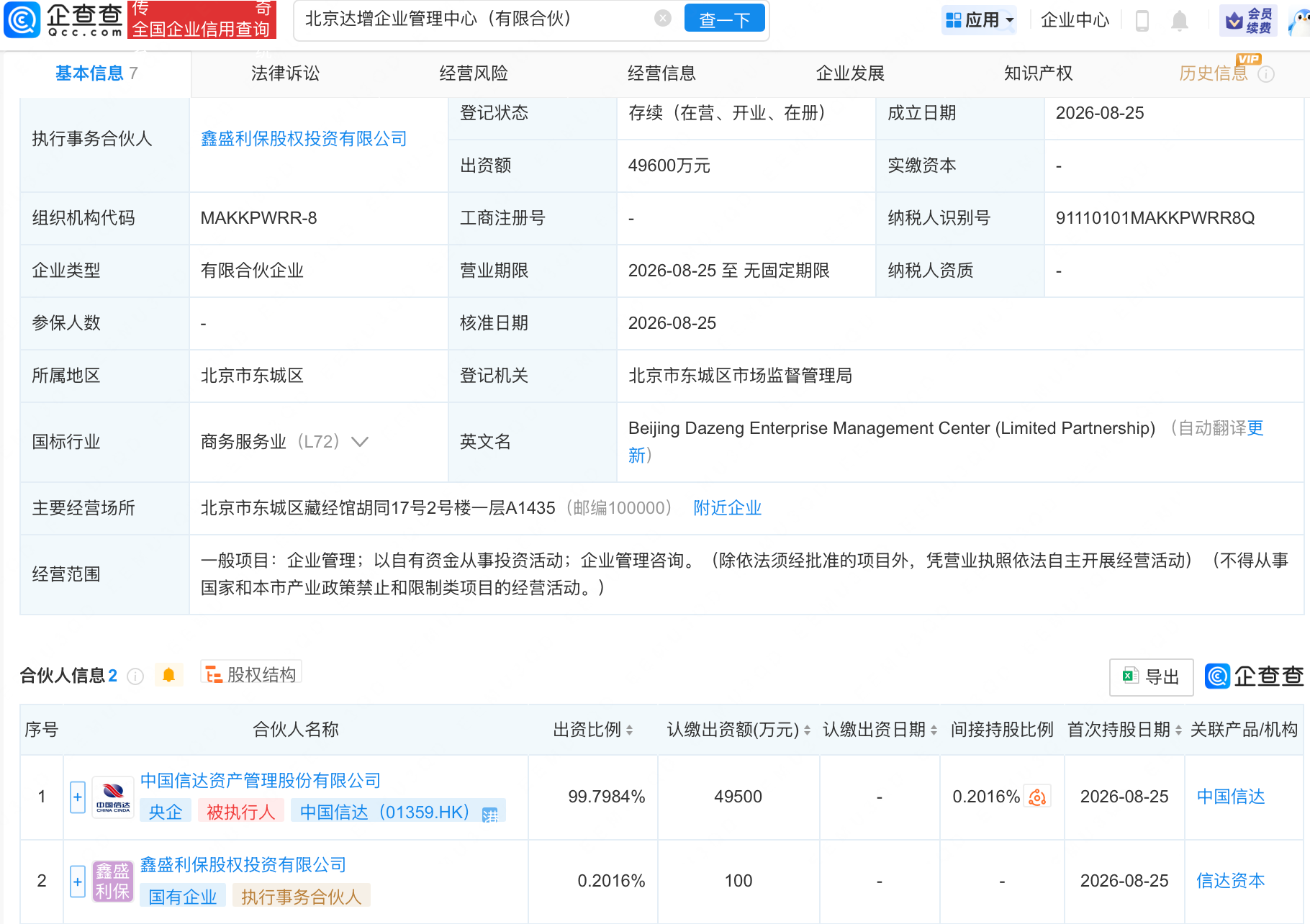This screenshot has height=924, width=1310.
Task: Expand row 1 中国信达 plus toggle
Action: (78, 797)
